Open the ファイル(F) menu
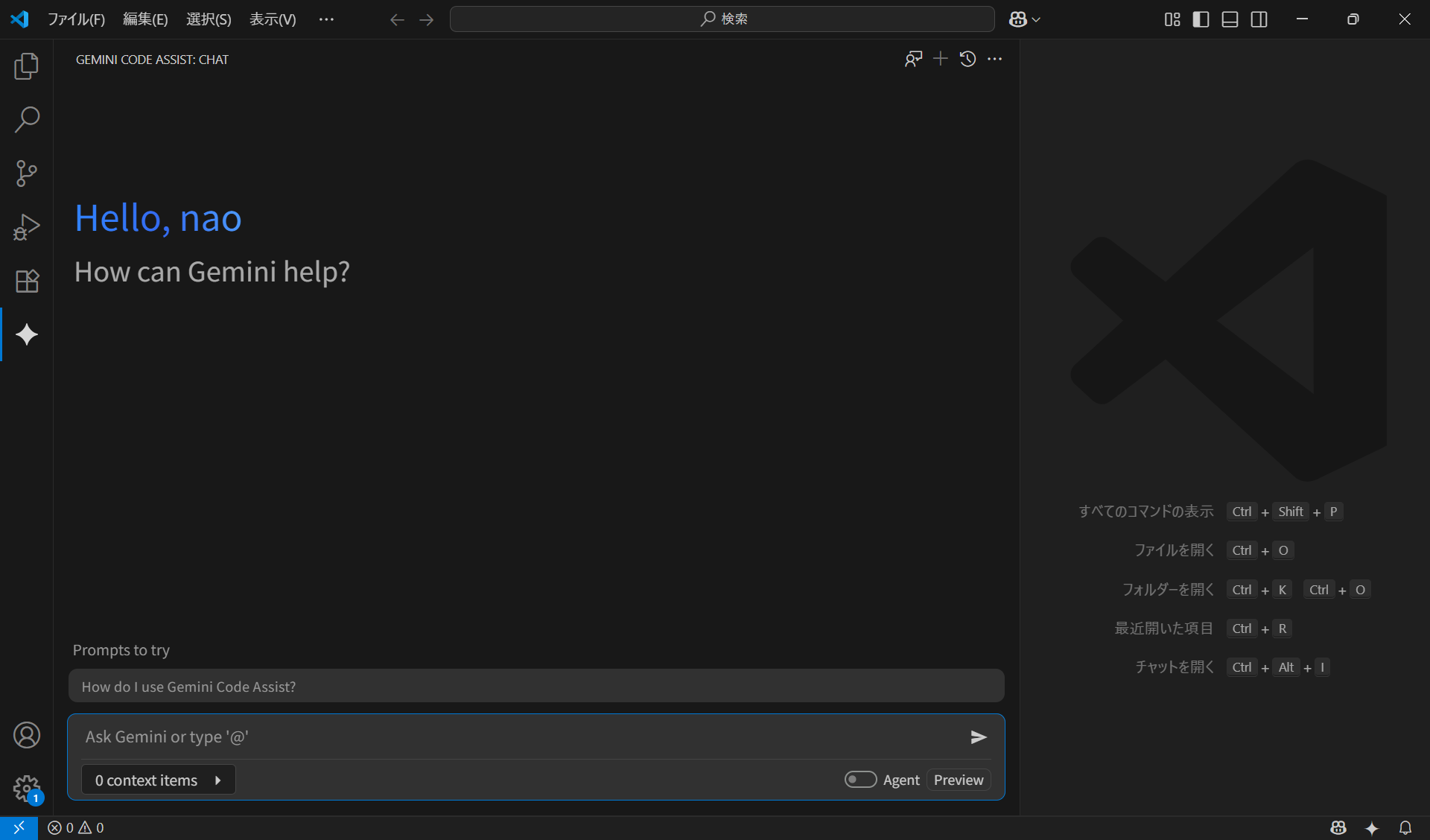Screen dimensions: 1430x840 [76, 19]
